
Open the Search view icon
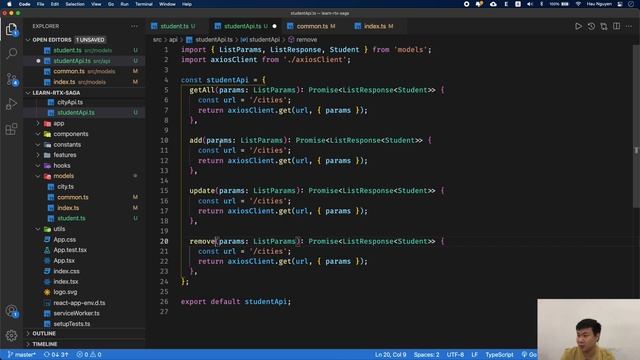click(x=11, y=53)
